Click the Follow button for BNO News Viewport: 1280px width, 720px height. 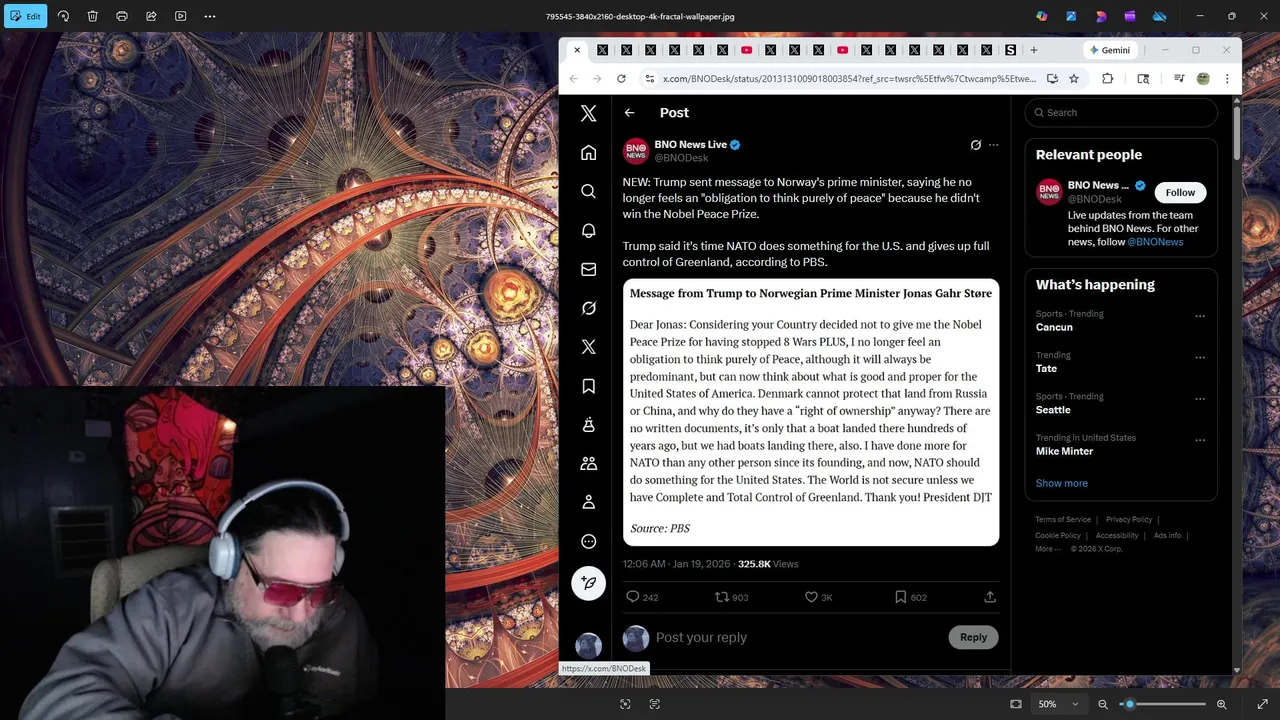1180,192
